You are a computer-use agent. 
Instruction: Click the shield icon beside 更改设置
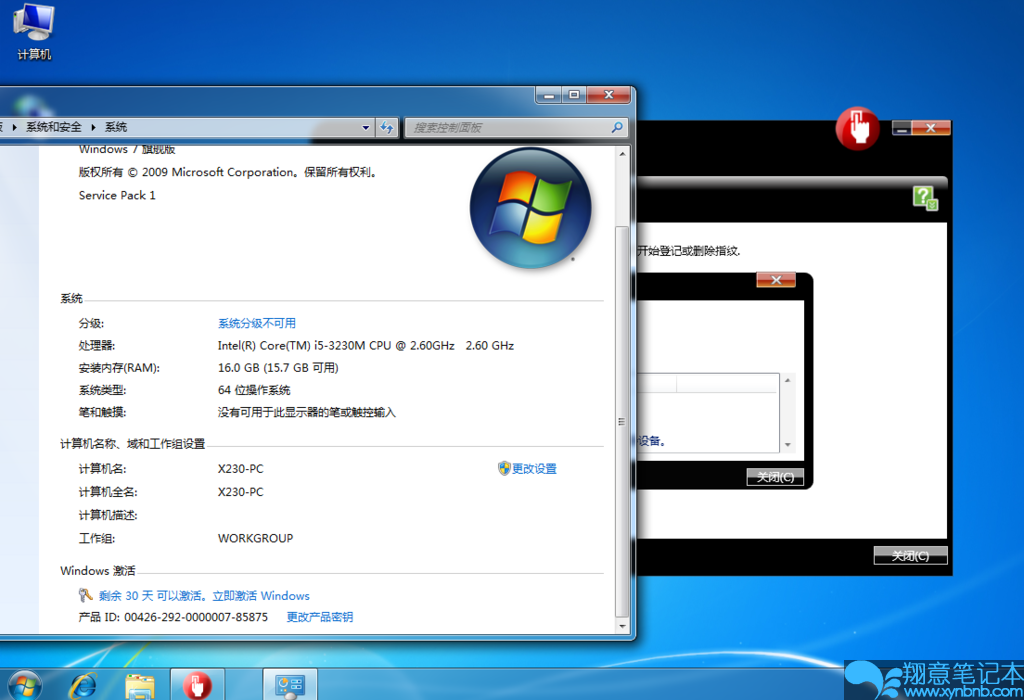pyautogui.click(x=504, y=468)
